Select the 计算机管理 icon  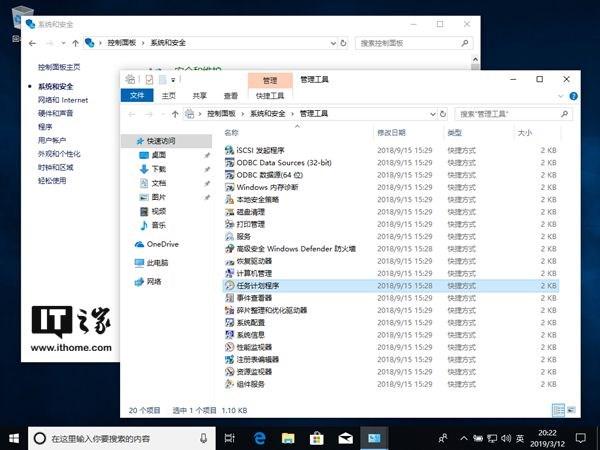click(229, 273)
